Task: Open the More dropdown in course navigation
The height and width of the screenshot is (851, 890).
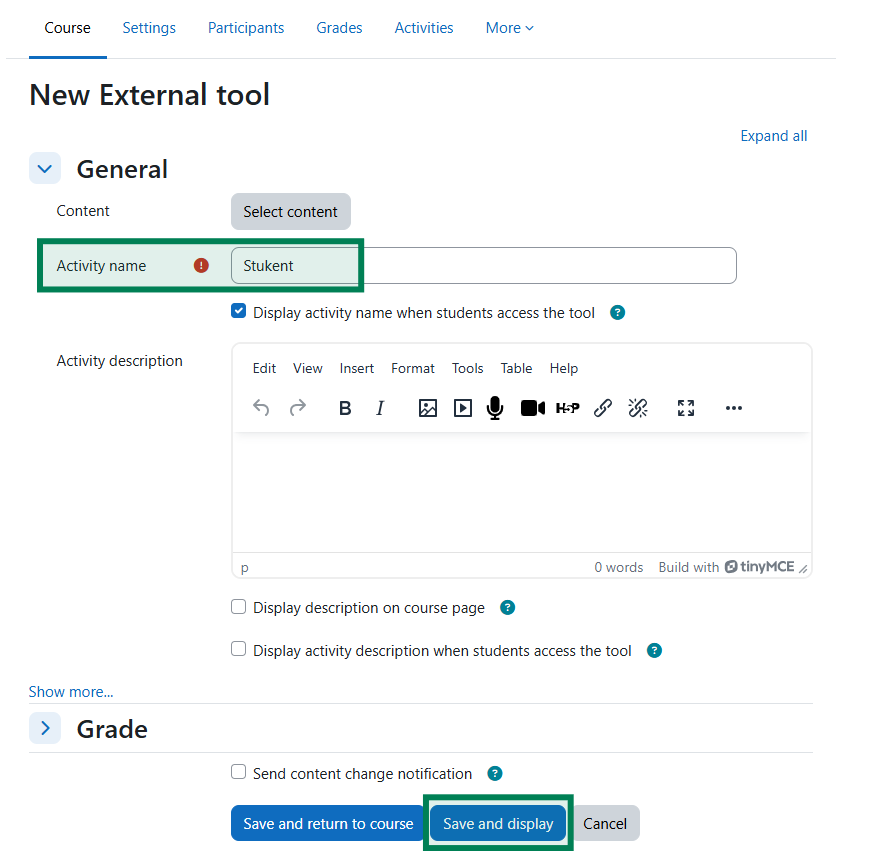Action: coord(509,28)
